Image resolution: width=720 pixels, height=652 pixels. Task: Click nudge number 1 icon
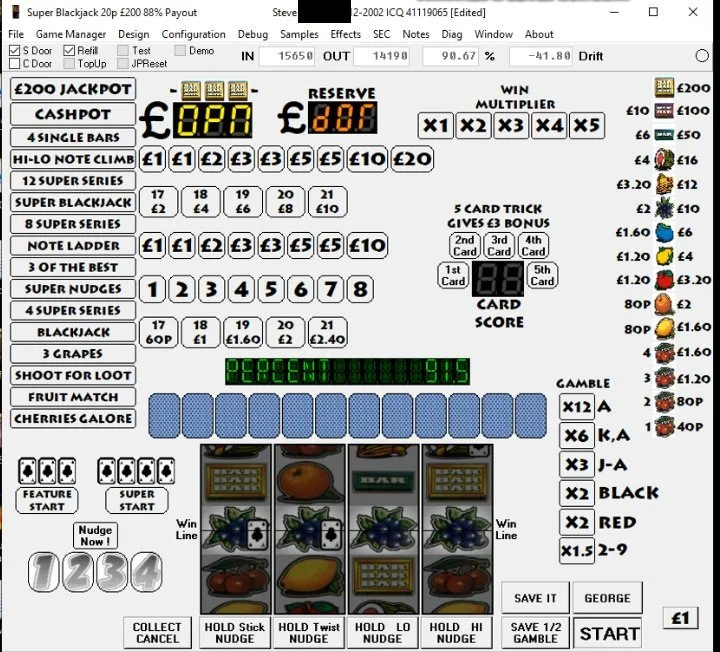tap(44, 572)
